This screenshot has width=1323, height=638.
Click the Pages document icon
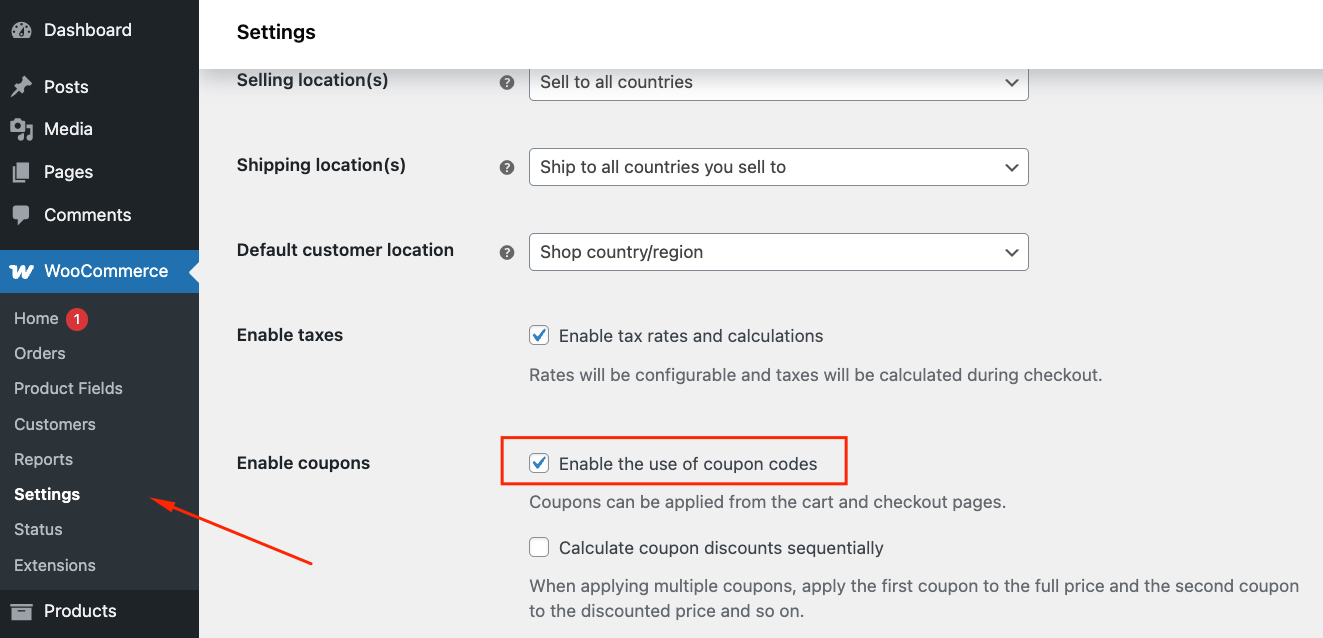click(21, 172)
